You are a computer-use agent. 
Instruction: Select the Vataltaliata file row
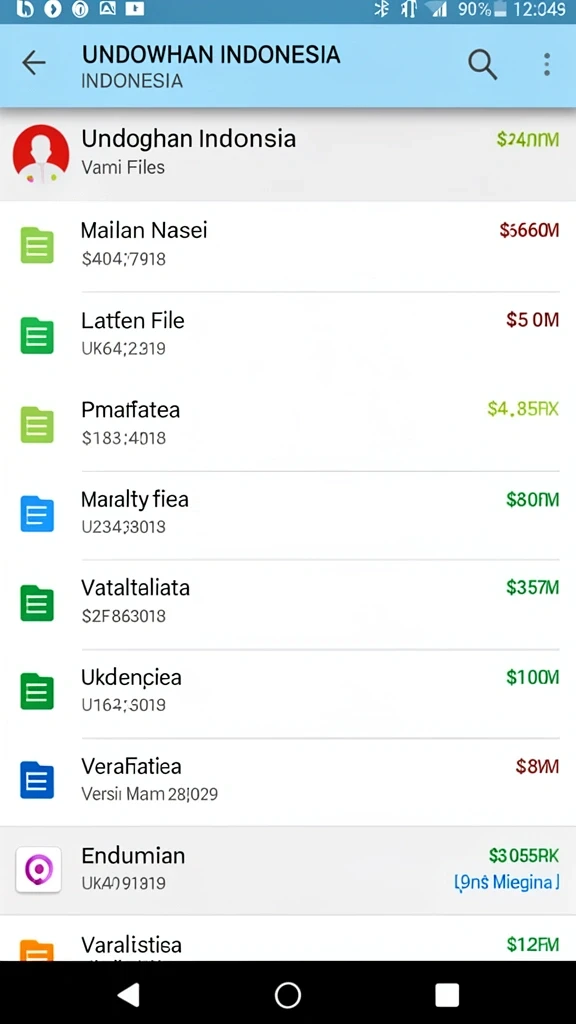(x=288, y=602)
